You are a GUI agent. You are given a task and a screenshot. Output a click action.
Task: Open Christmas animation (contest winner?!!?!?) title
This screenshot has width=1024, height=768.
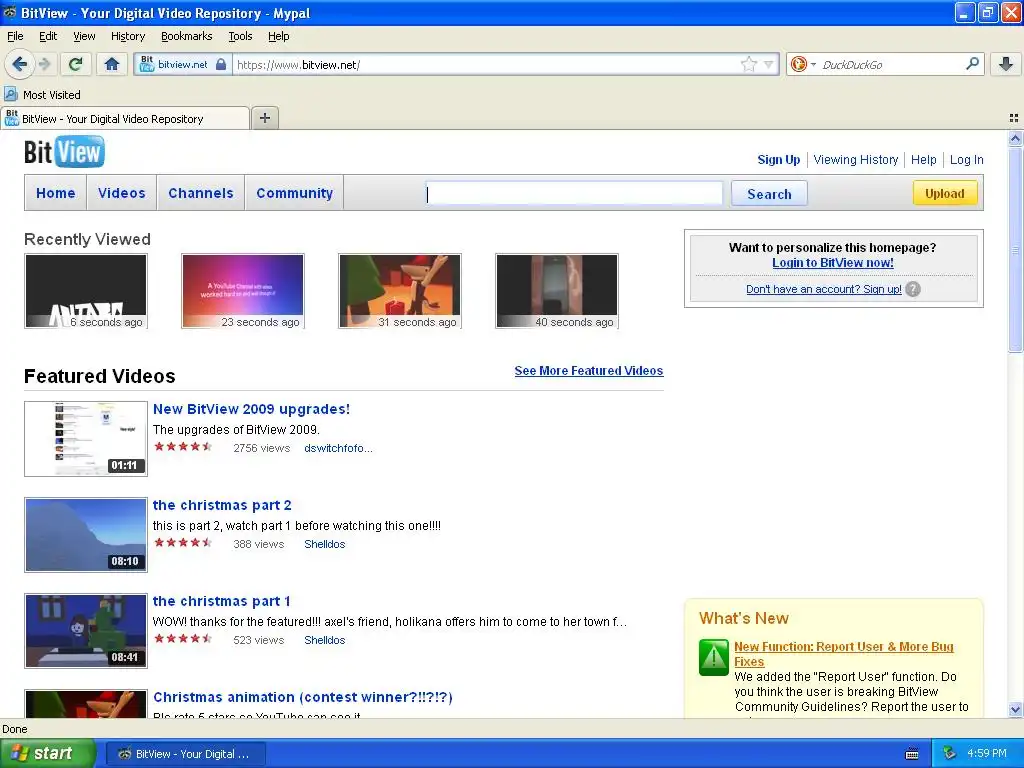click(x=303, y=697)
